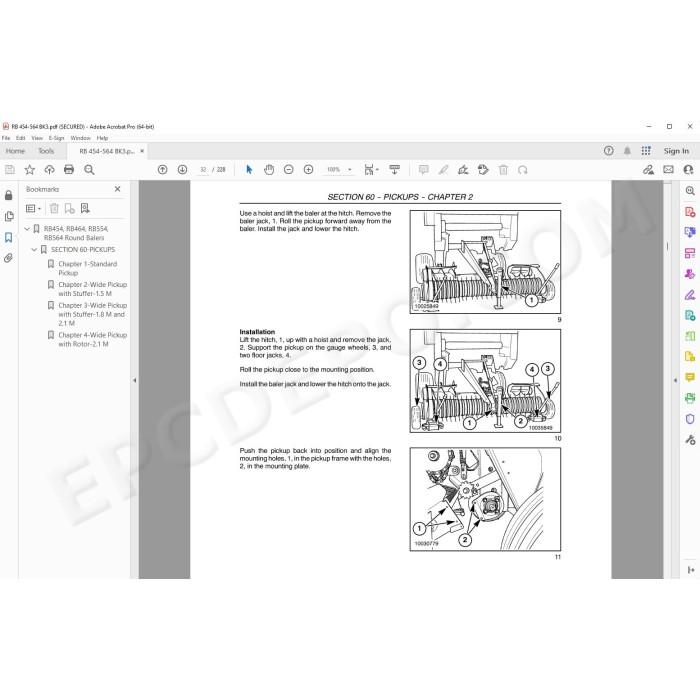Collapse the SECTION 60-PICKUPS bookmark
Viewport: 700px width, 700px height.
click(34, 250)
